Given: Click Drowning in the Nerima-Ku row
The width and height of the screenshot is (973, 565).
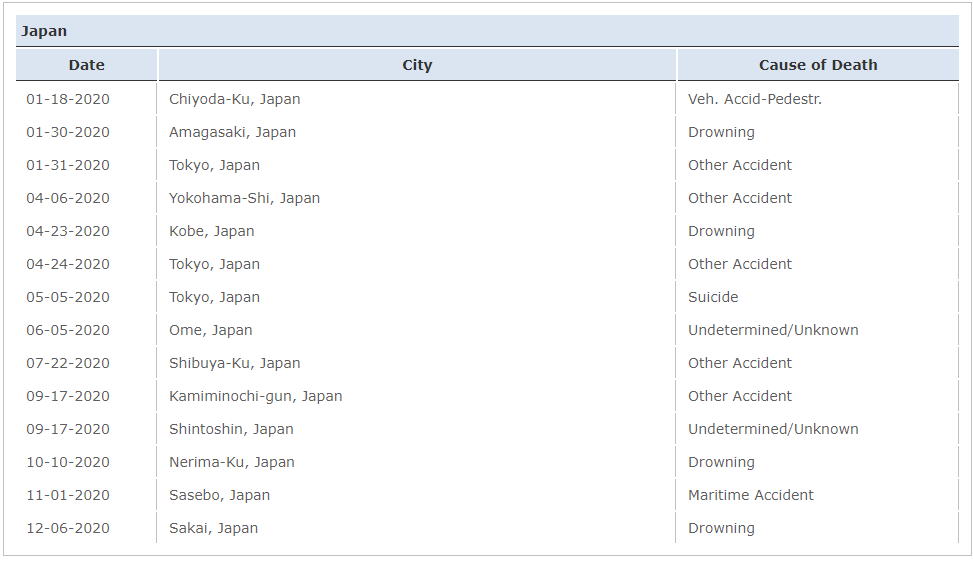Looking at the screenshot, I should pyautogui.click(x=721, y=462).
